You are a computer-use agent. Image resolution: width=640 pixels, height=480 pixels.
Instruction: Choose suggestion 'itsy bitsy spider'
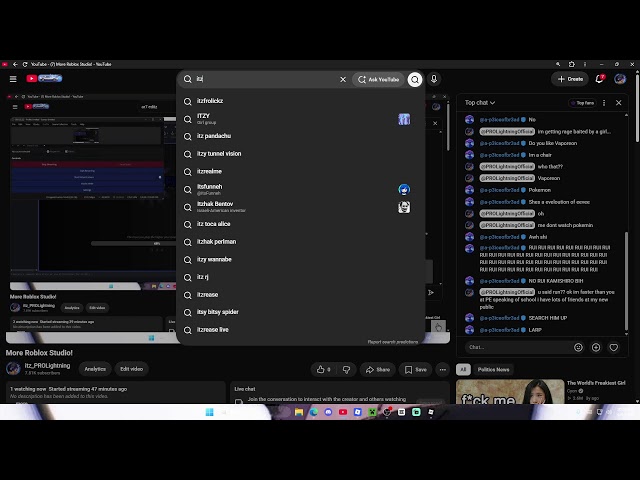coord(301,312)
